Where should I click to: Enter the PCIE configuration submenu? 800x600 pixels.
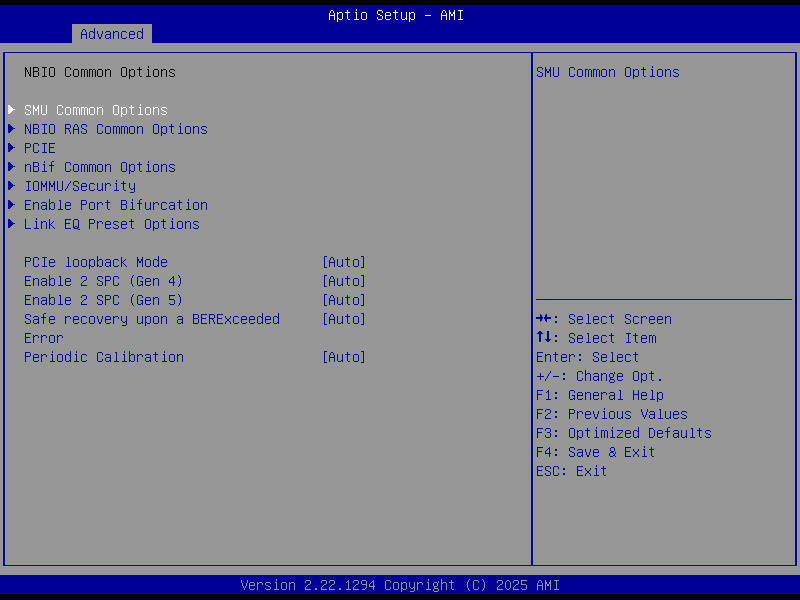(39, 148)
